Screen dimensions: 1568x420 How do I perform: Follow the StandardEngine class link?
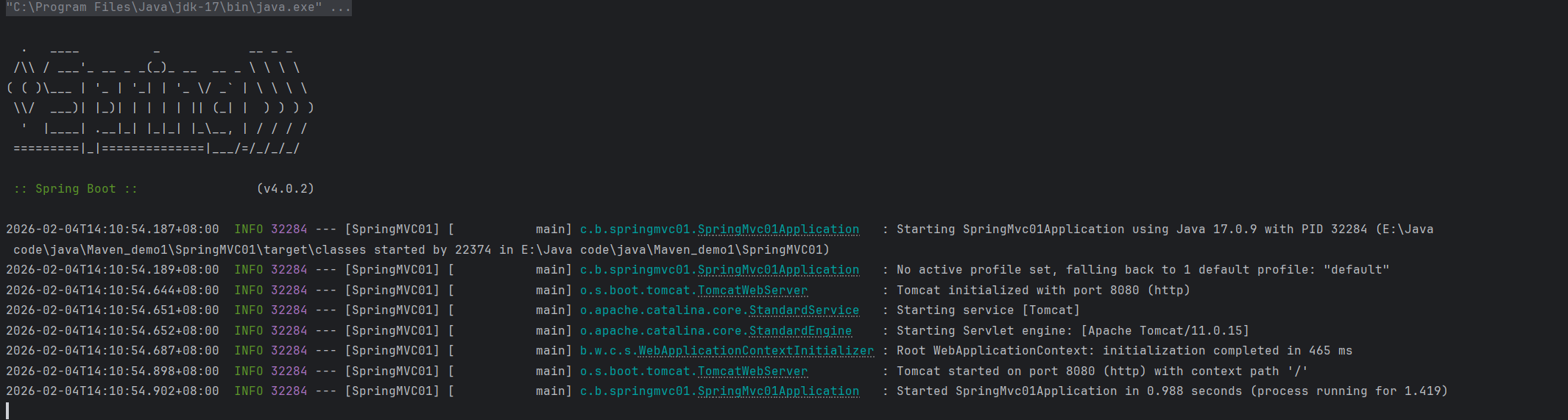[x=800, y=331]
